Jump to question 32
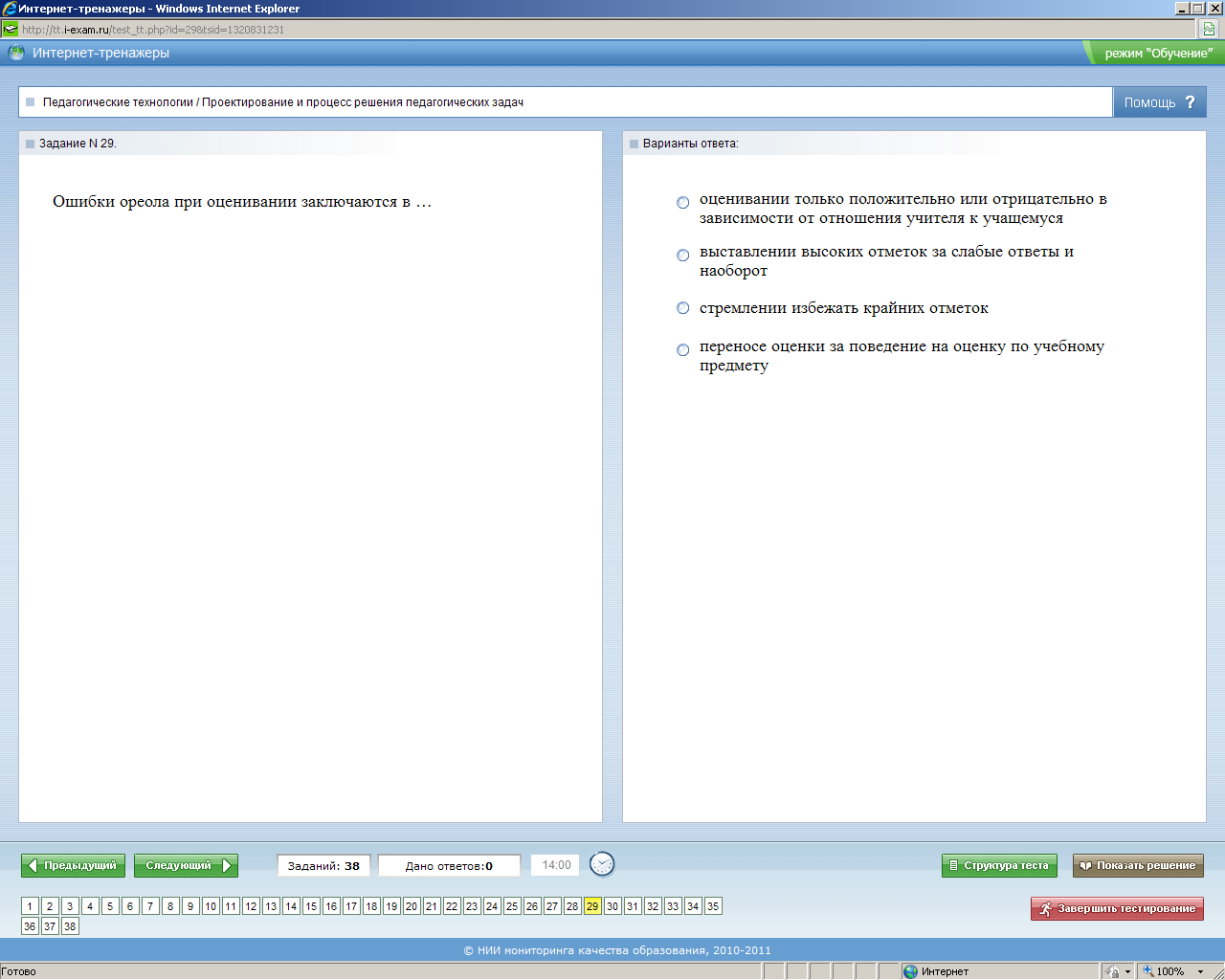The width and height of the screenshot is (1225, 980). point(653,906)
